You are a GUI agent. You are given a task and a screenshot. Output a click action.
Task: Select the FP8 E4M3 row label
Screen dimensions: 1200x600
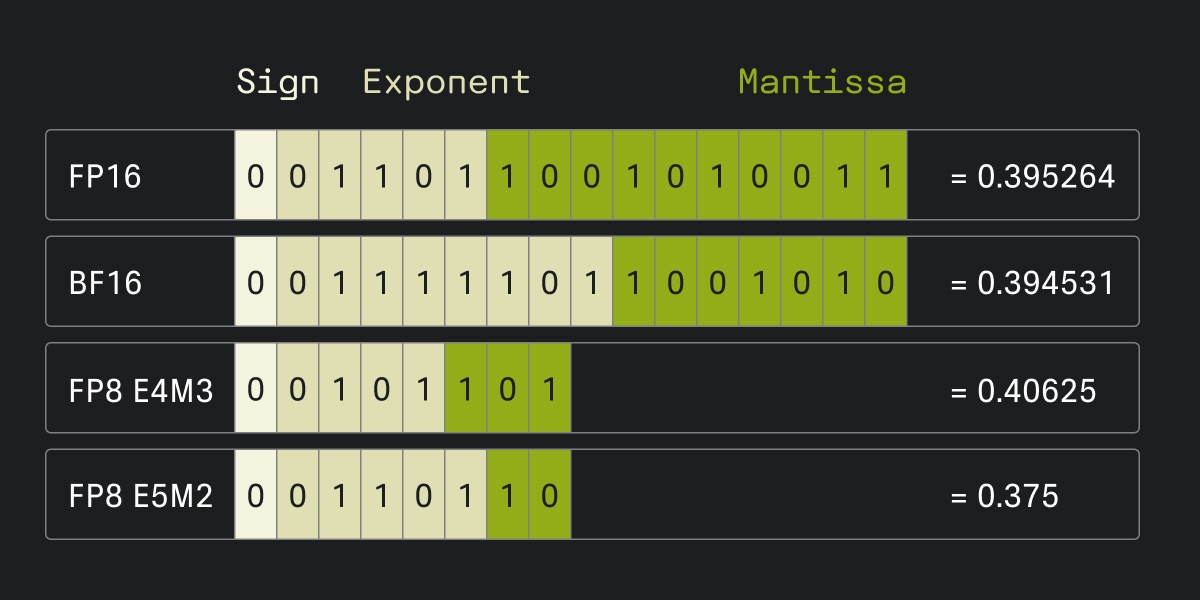point(141,389)
